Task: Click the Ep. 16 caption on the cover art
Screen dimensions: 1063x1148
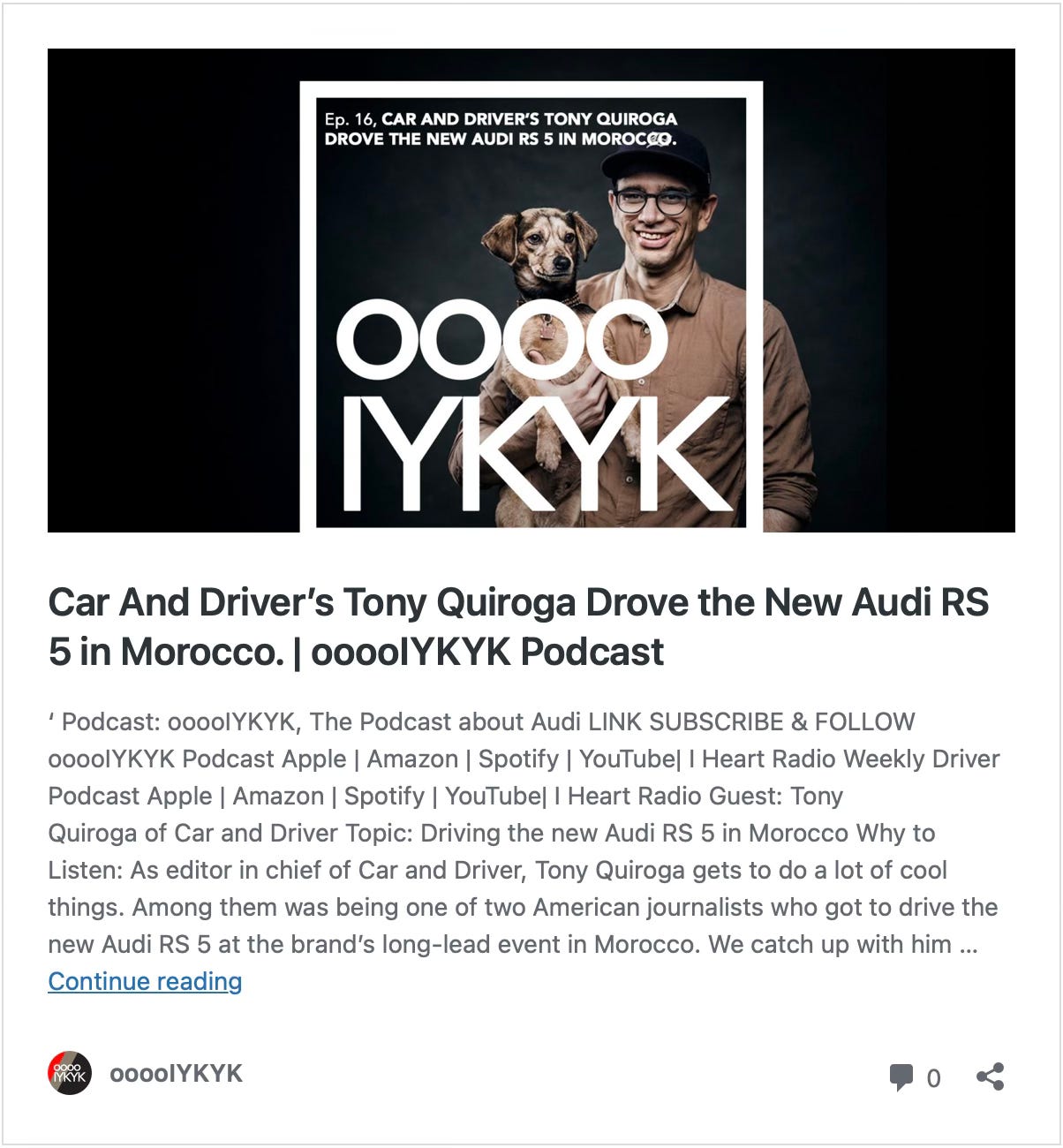Action: click(x=501, y=129)
